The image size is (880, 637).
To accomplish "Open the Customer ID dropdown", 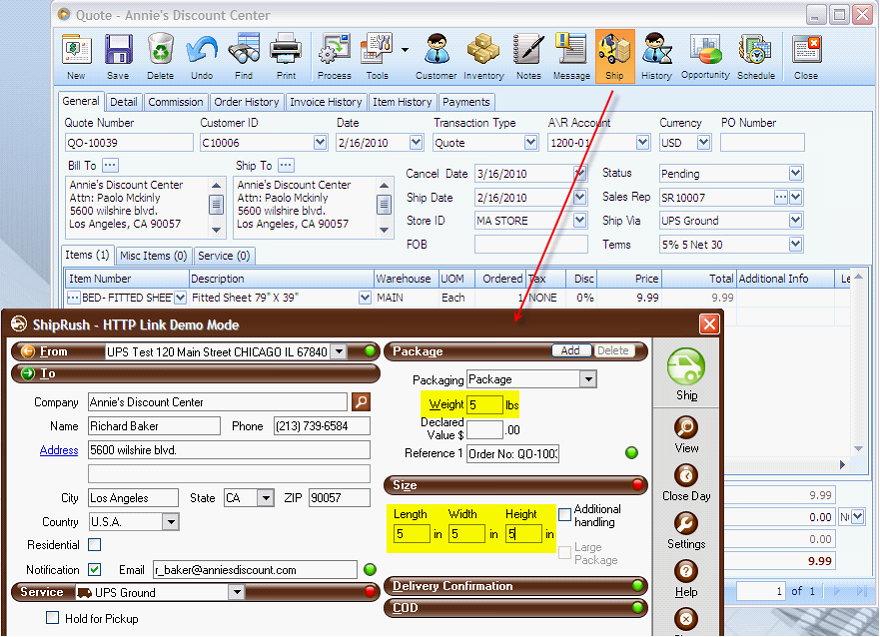I will coord(320,143).
